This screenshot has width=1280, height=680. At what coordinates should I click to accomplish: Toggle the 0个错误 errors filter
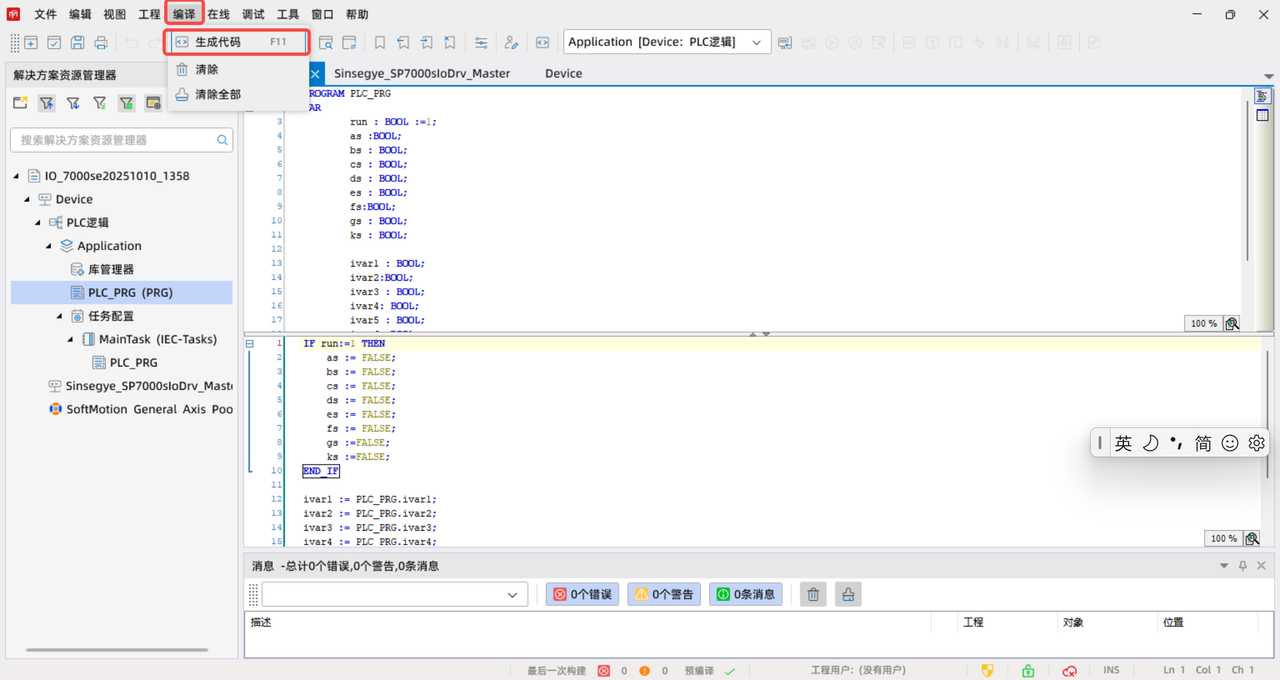581,595
